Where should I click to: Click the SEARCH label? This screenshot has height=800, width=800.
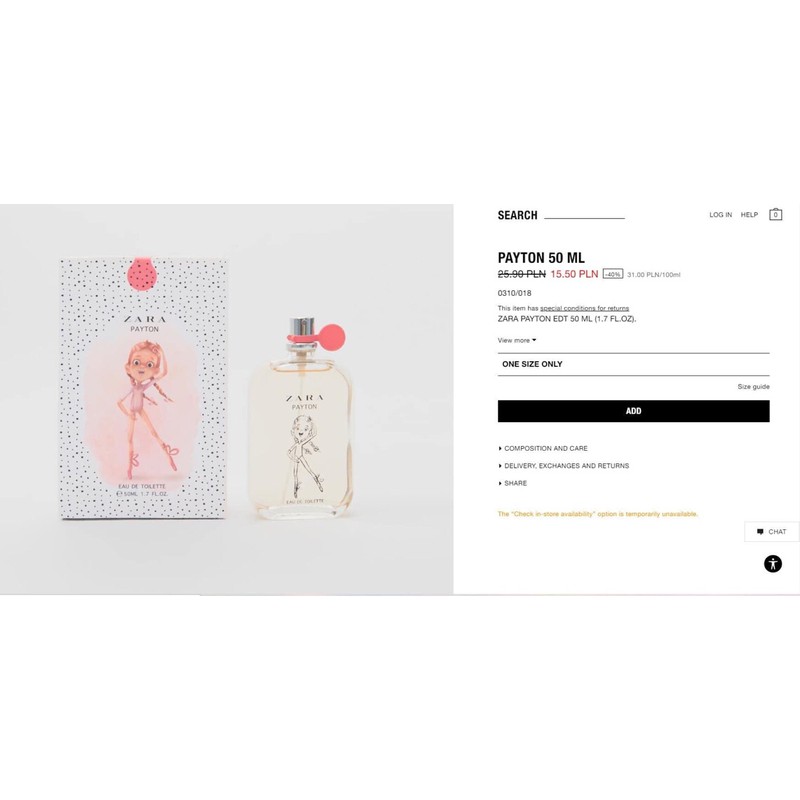[x=517, y=215]
